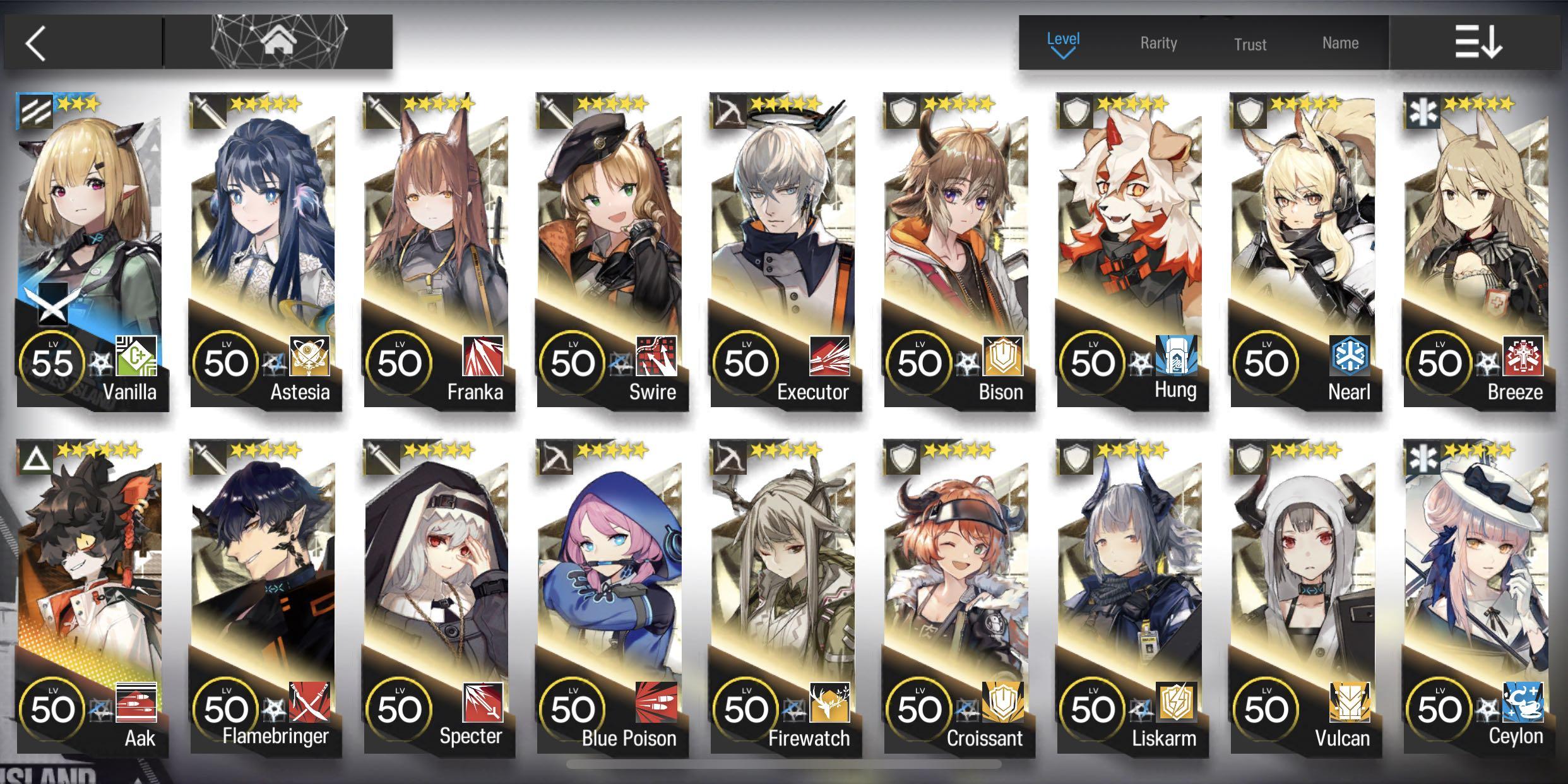Select the Blue Poison operator card
The height and width of the screenshot is (784, 1568).
point(611,598)
